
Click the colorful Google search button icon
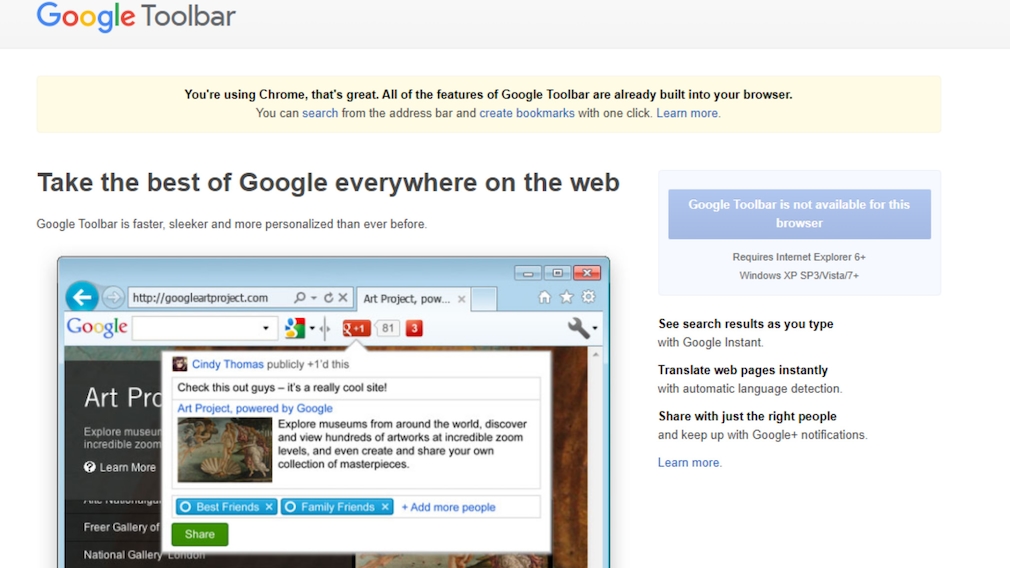(295, 328)
